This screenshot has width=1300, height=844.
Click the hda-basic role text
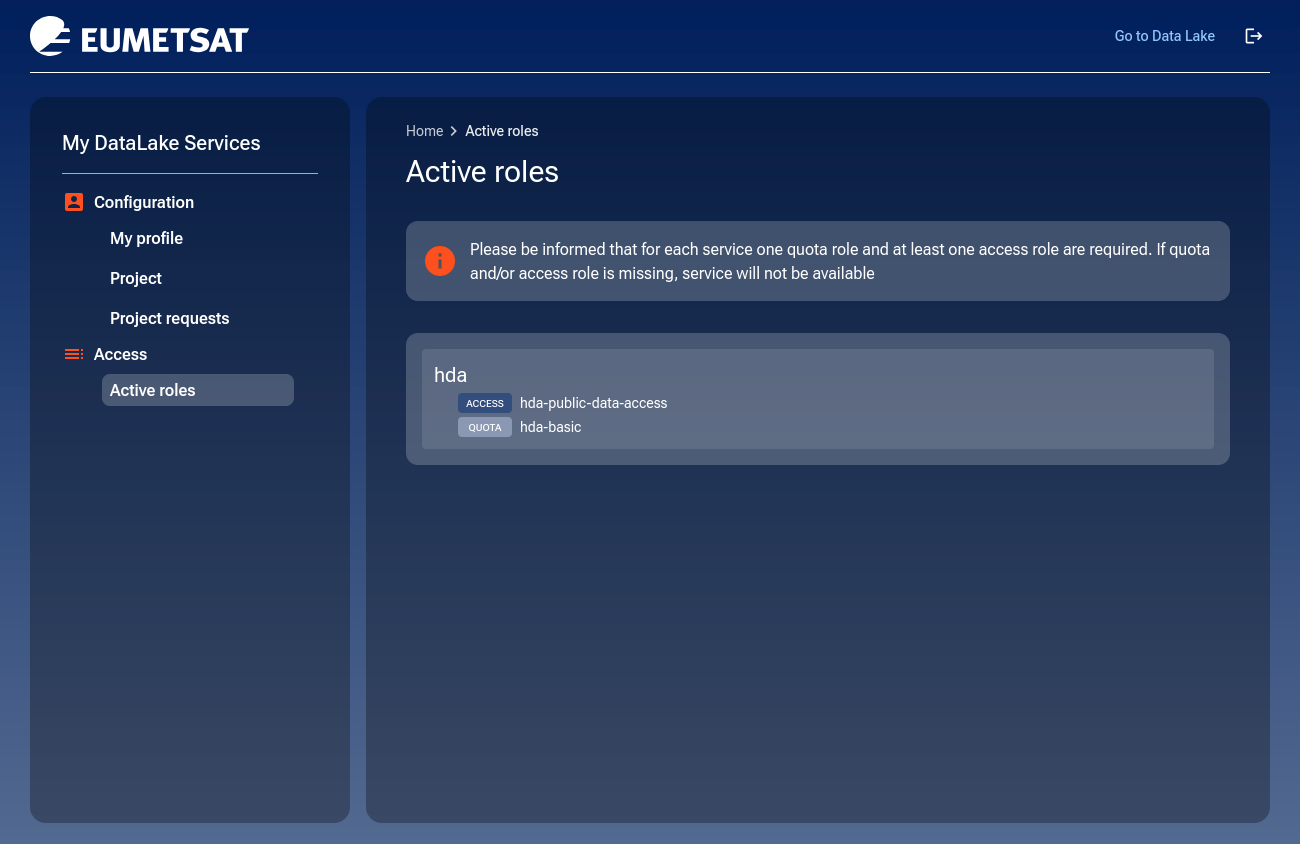[550, 427]
